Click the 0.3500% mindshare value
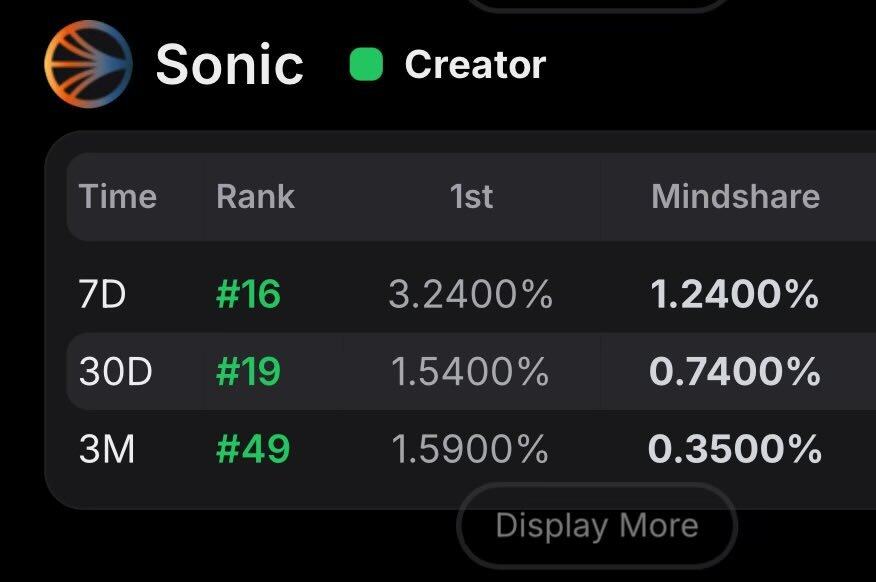This screenshot has width=876, height=582. (x=734, y=449)
